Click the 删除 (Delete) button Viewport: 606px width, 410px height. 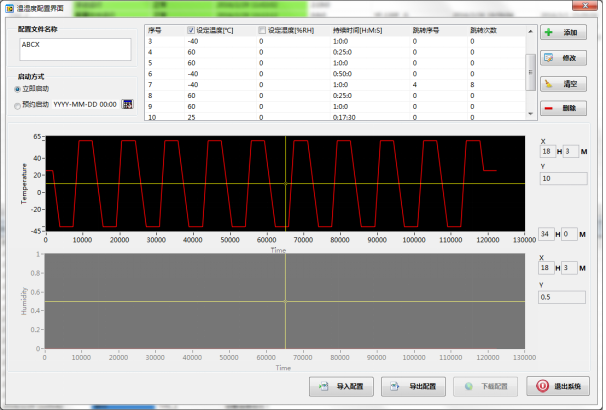pyautogui.click(x=565, y=107)
